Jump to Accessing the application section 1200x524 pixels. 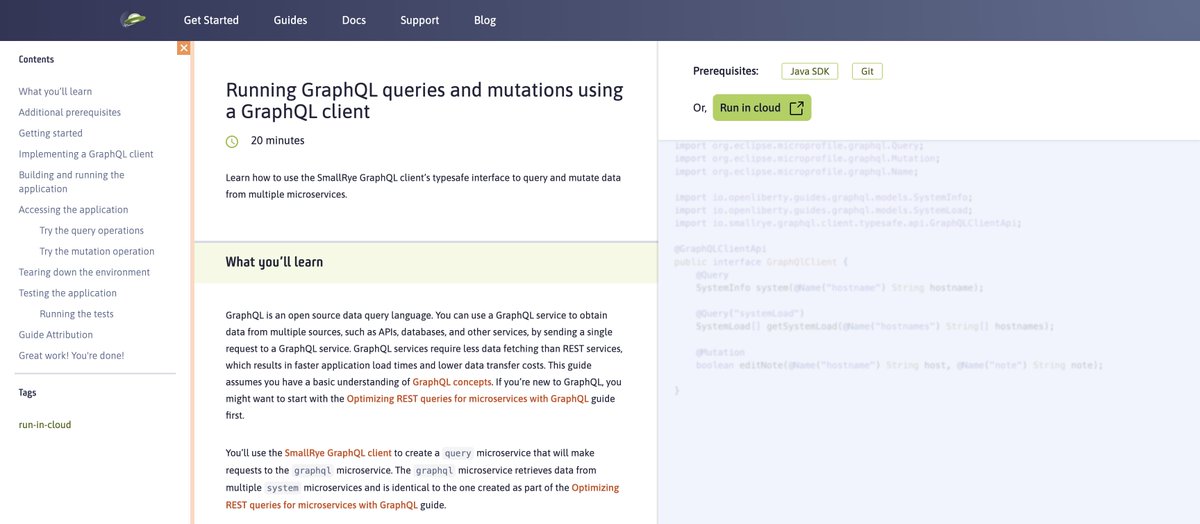[74, 210]
